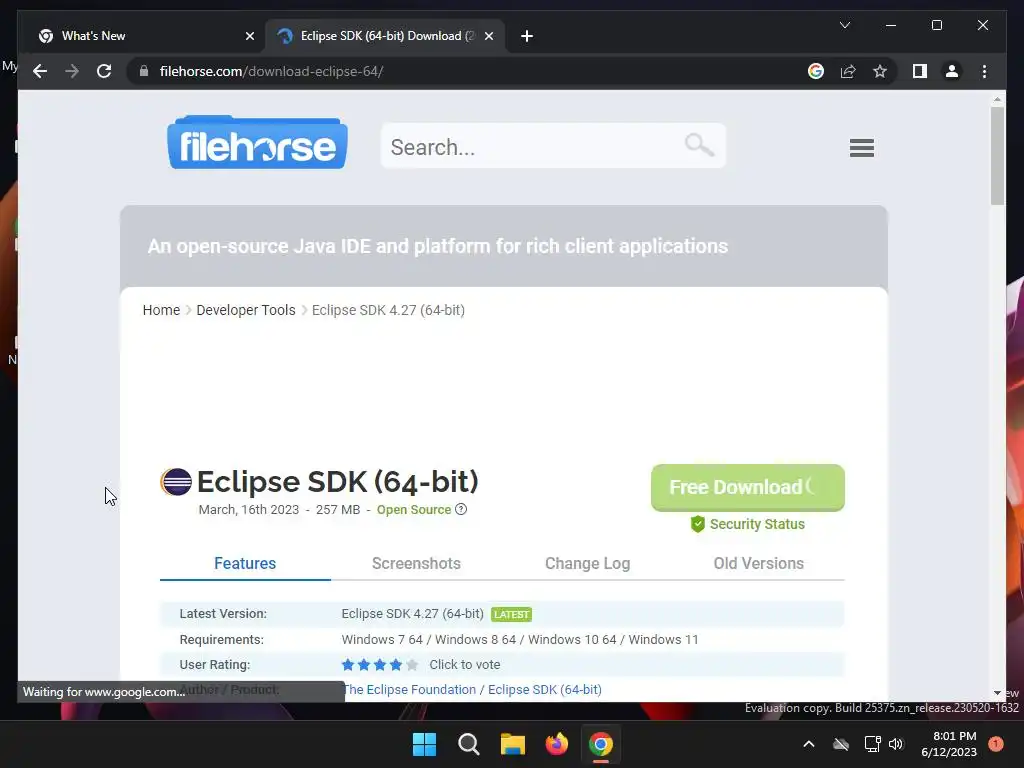Open the notification bell badge
The image size is (1024, 768).
[996, 744]
